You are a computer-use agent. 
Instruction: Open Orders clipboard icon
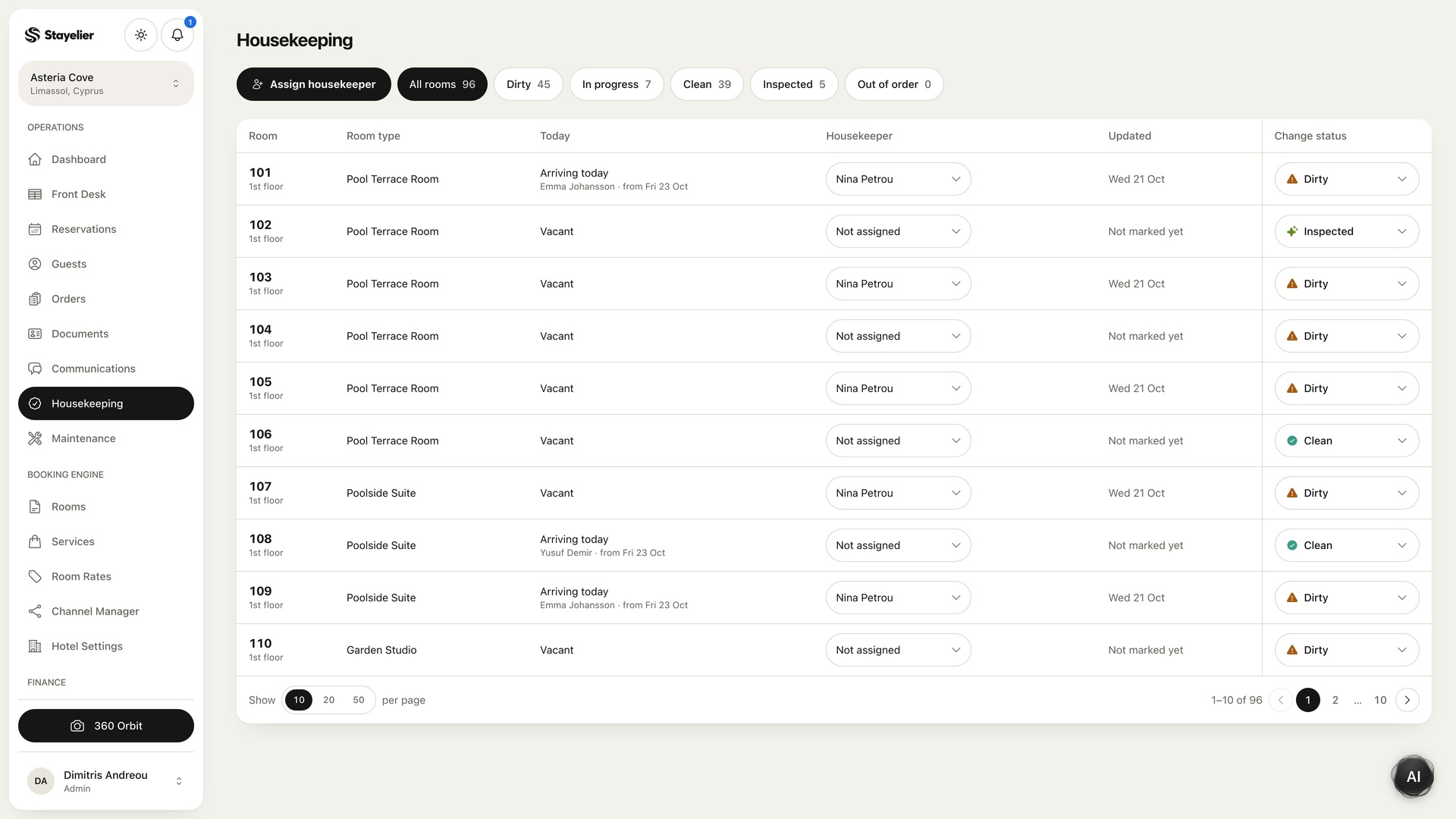pos(35,299)
